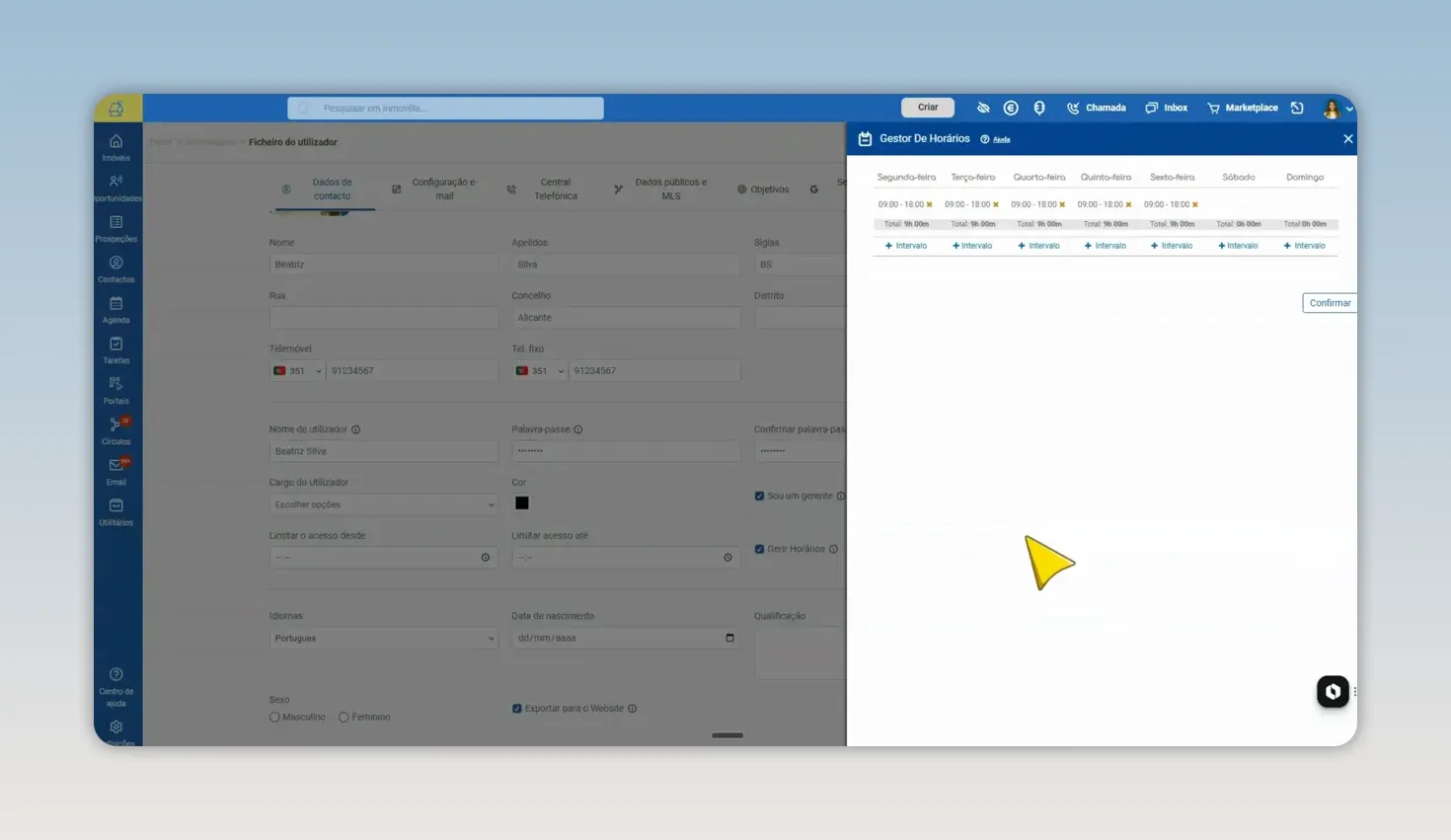Open Utilitários in the sidebar

(x=115, y=511)
